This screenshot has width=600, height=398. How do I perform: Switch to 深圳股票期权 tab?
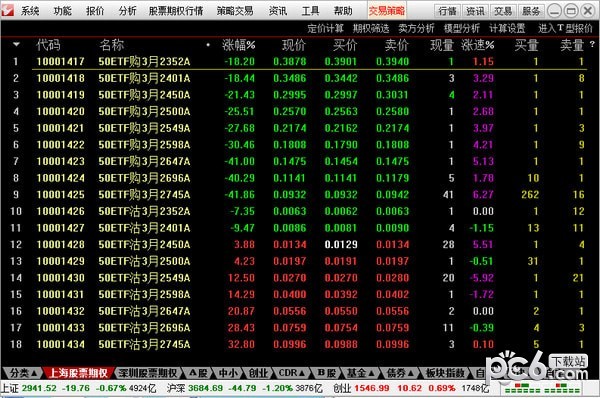tap(148, 373)
